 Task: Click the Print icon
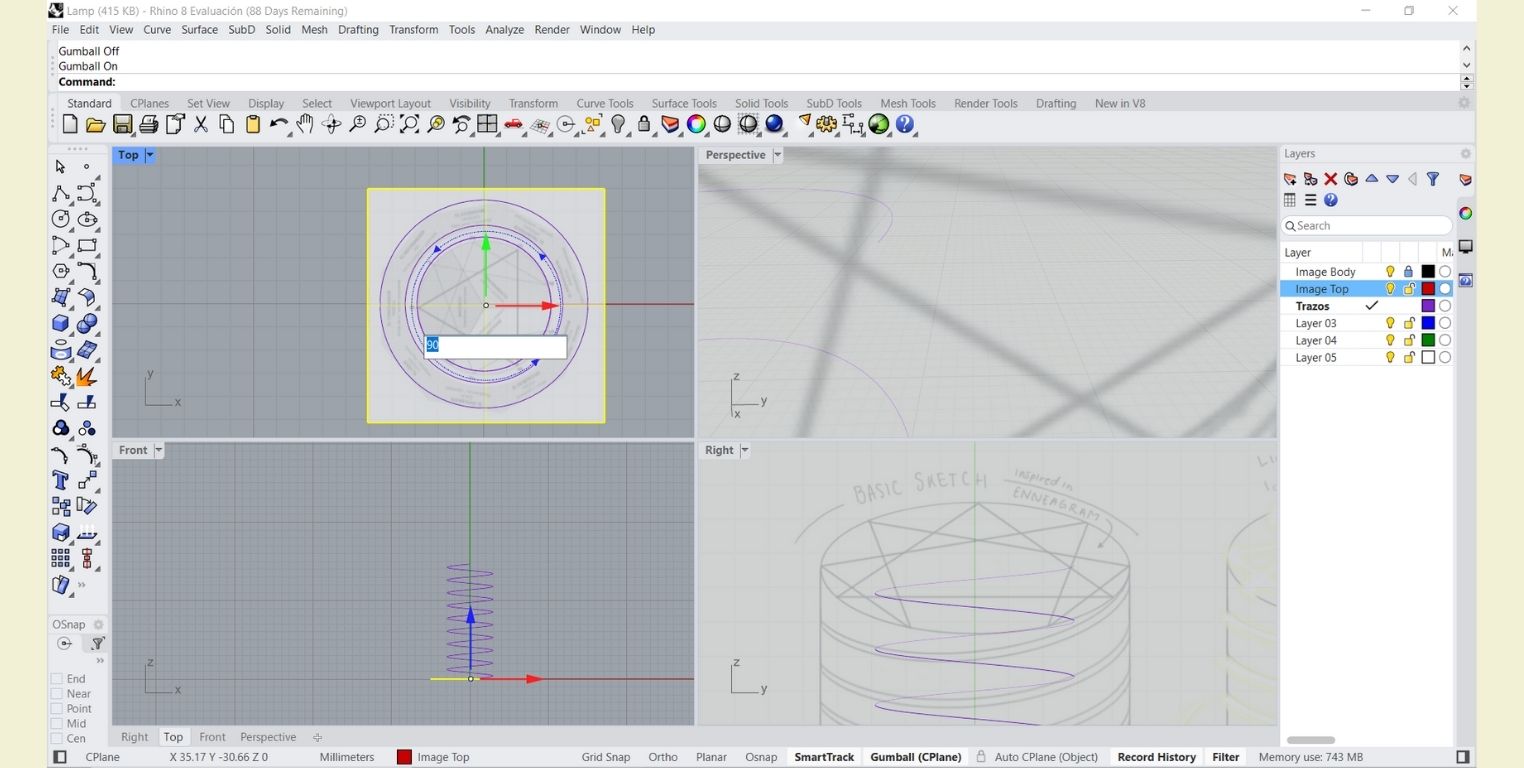tap(148, 125)
